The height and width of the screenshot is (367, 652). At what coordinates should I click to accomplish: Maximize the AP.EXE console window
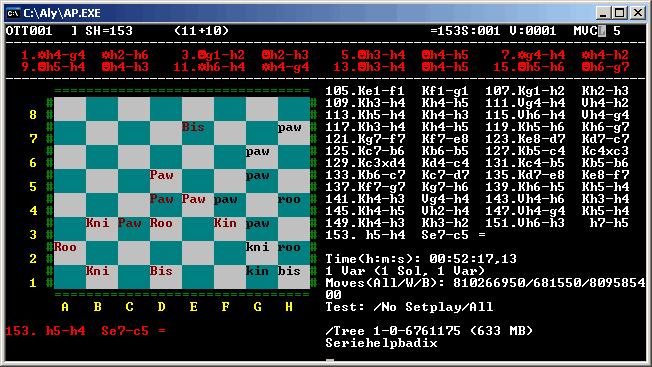[620, 13]
